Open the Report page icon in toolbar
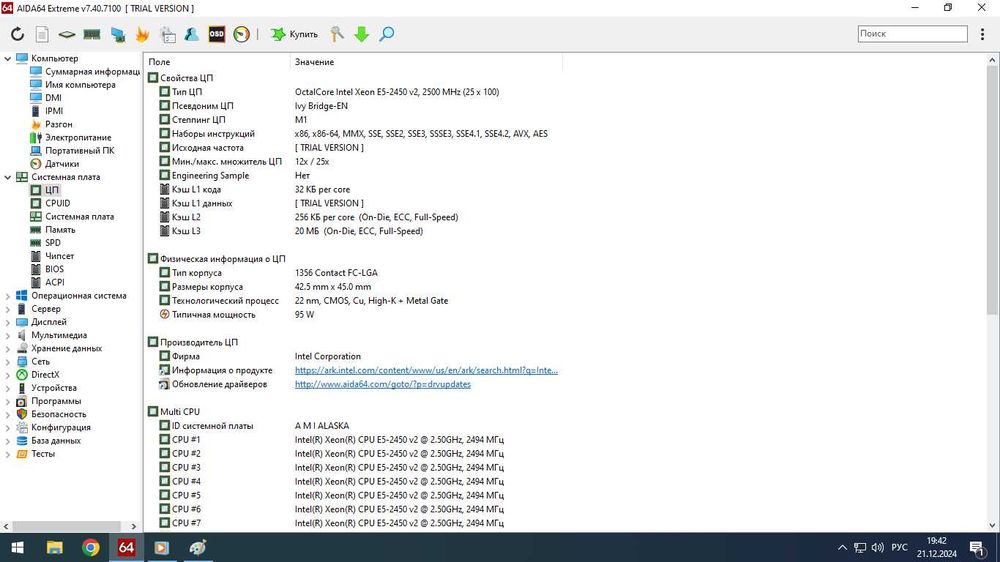 (42, 34)
